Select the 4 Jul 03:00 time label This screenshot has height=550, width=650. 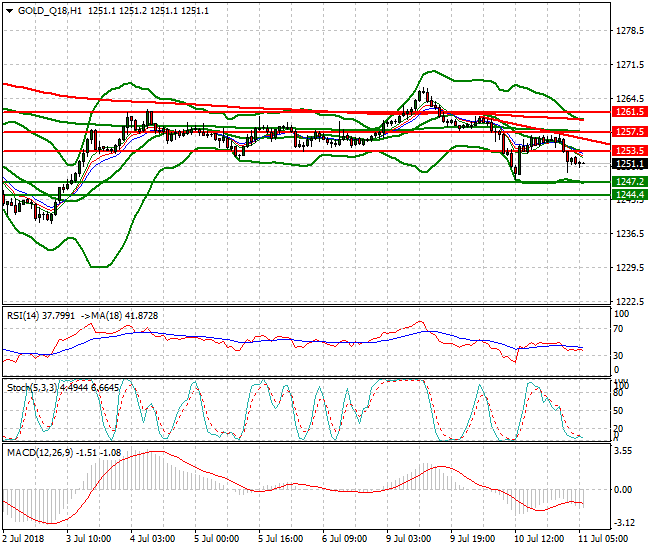(153, 538)
